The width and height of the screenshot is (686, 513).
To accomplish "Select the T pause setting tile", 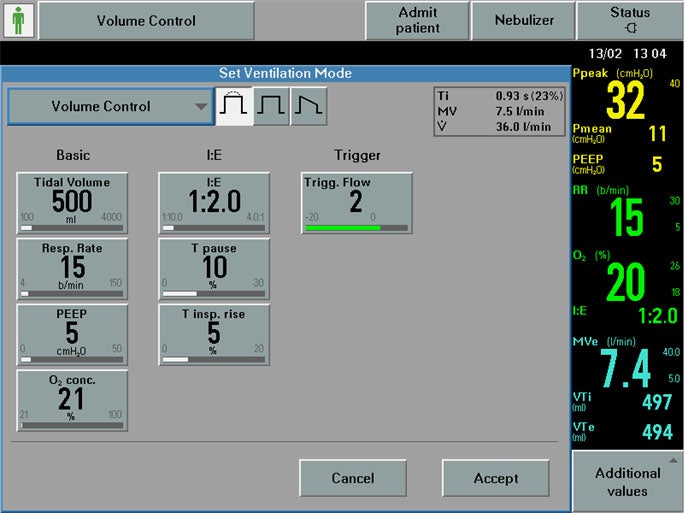I will click(x=214, y=269).
